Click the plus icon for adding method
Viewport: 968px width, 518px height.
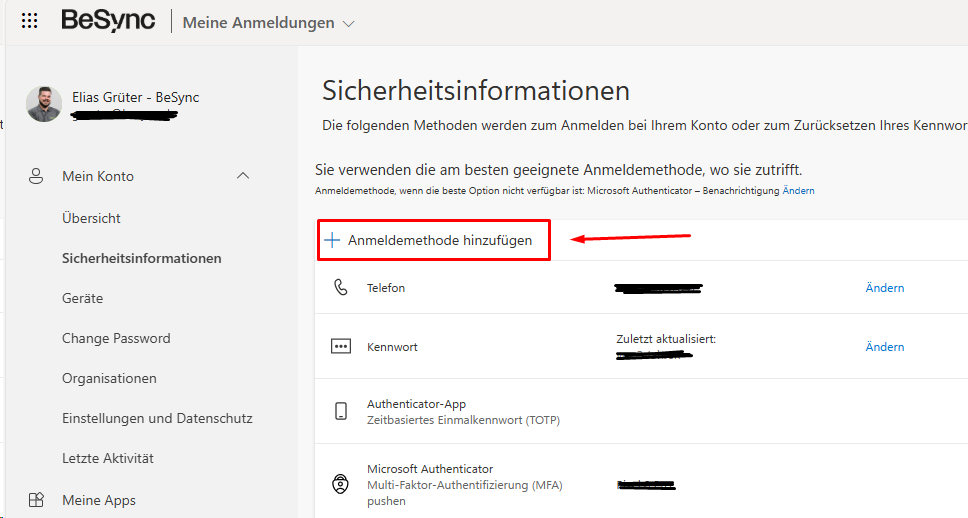332,241
